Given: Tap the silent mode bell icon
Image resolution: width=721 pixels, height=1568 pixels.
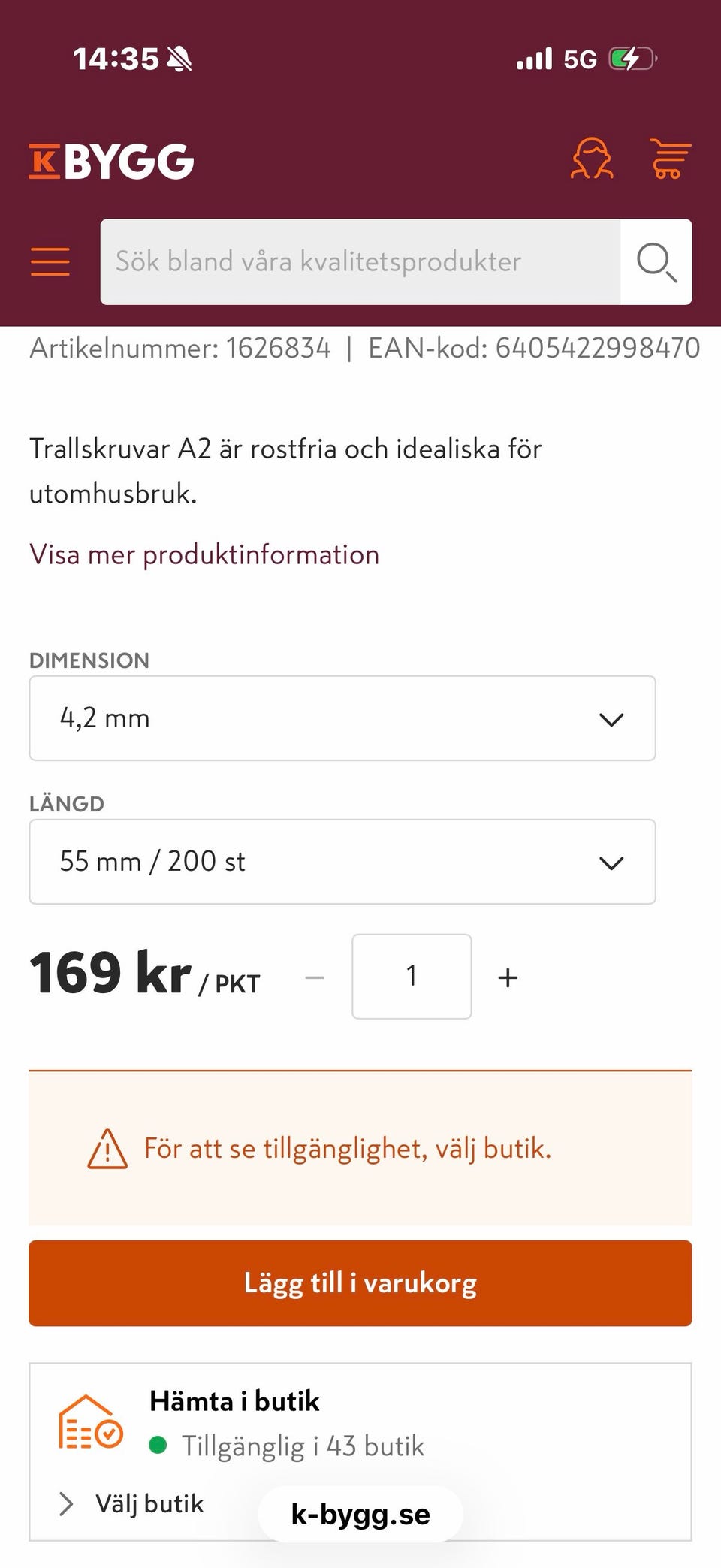Looking at the screenshot, I should 179,59.
